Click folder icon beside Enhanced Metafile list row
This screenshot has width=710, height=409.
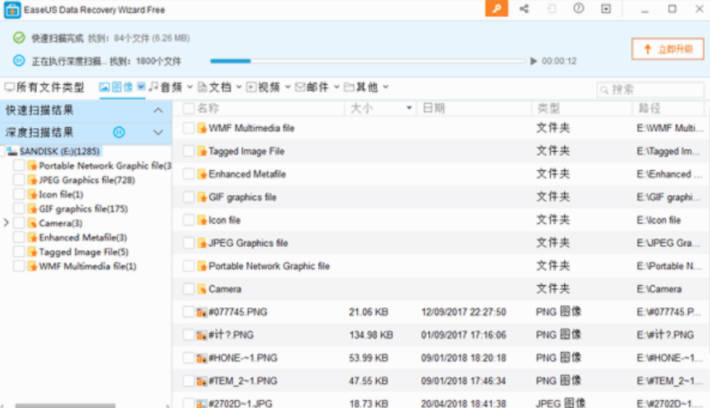coord(202,174)
